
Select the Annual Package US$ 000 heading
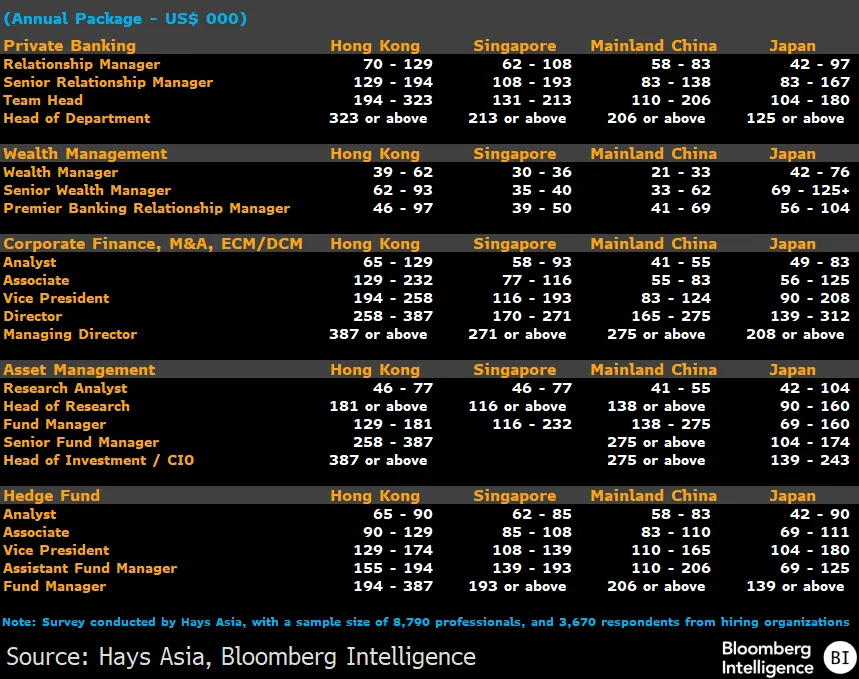[x=125, y=19]
